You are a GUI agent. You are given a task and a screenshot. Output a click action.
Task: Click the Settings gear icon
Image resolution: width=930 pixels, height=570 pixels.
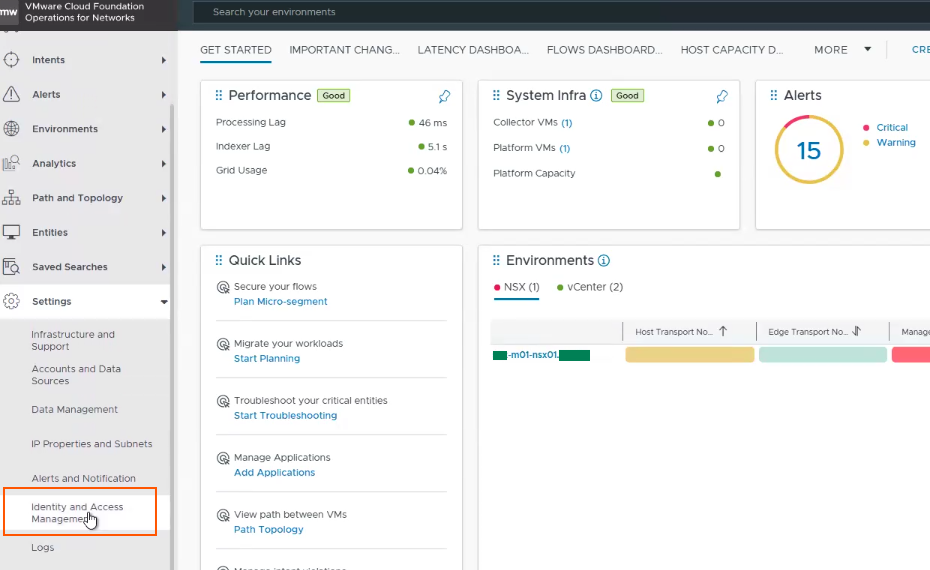pyautogui.click(x=11, y=301)
